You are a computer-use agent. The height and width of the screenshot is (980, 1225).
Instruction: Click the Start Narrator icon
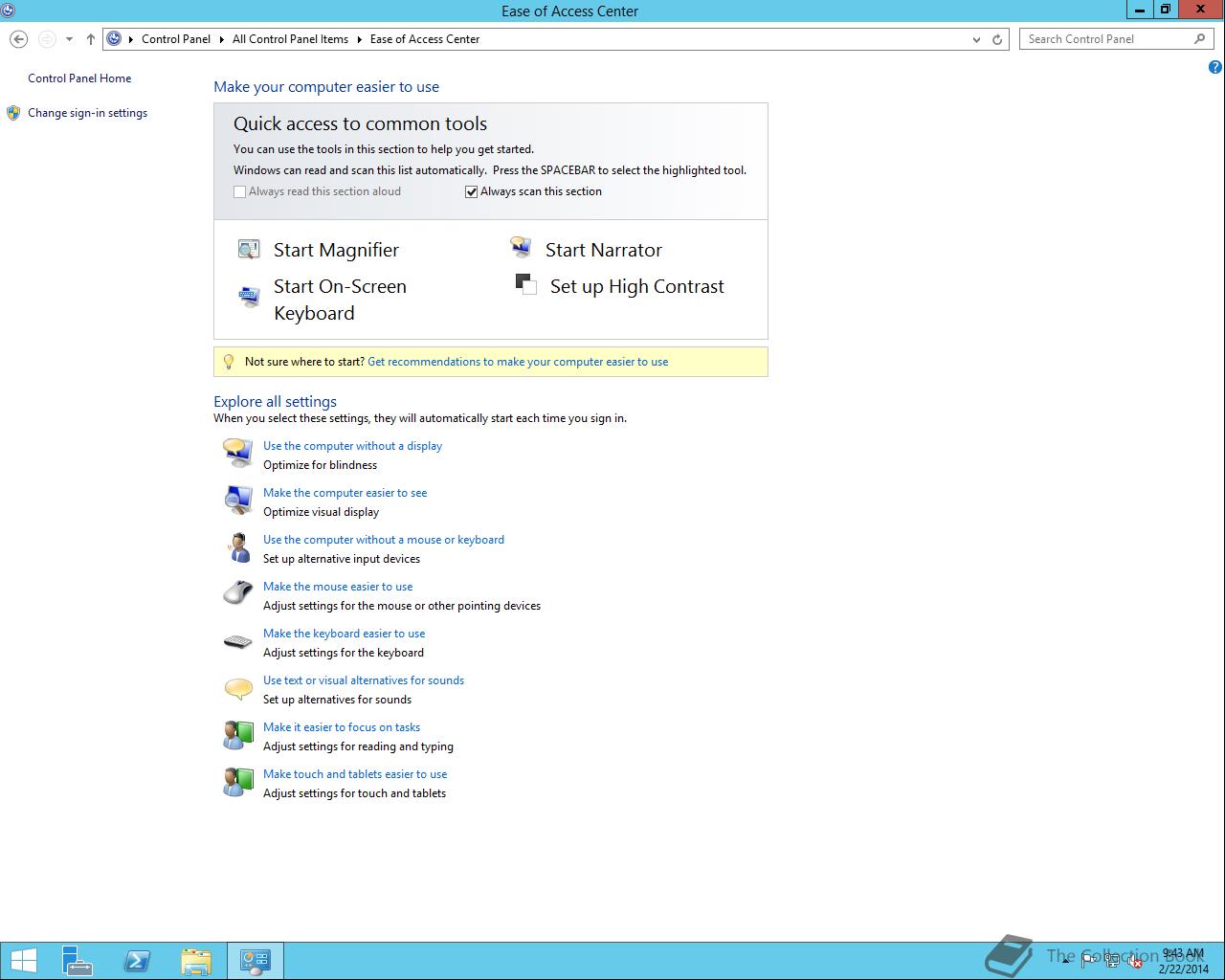point(521,248)
